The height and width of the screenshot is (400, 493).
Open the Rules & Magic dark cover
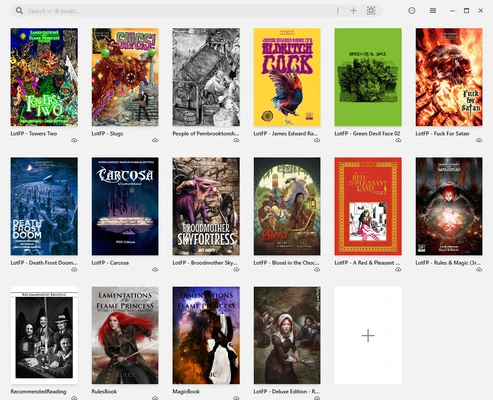click(449, 206)
